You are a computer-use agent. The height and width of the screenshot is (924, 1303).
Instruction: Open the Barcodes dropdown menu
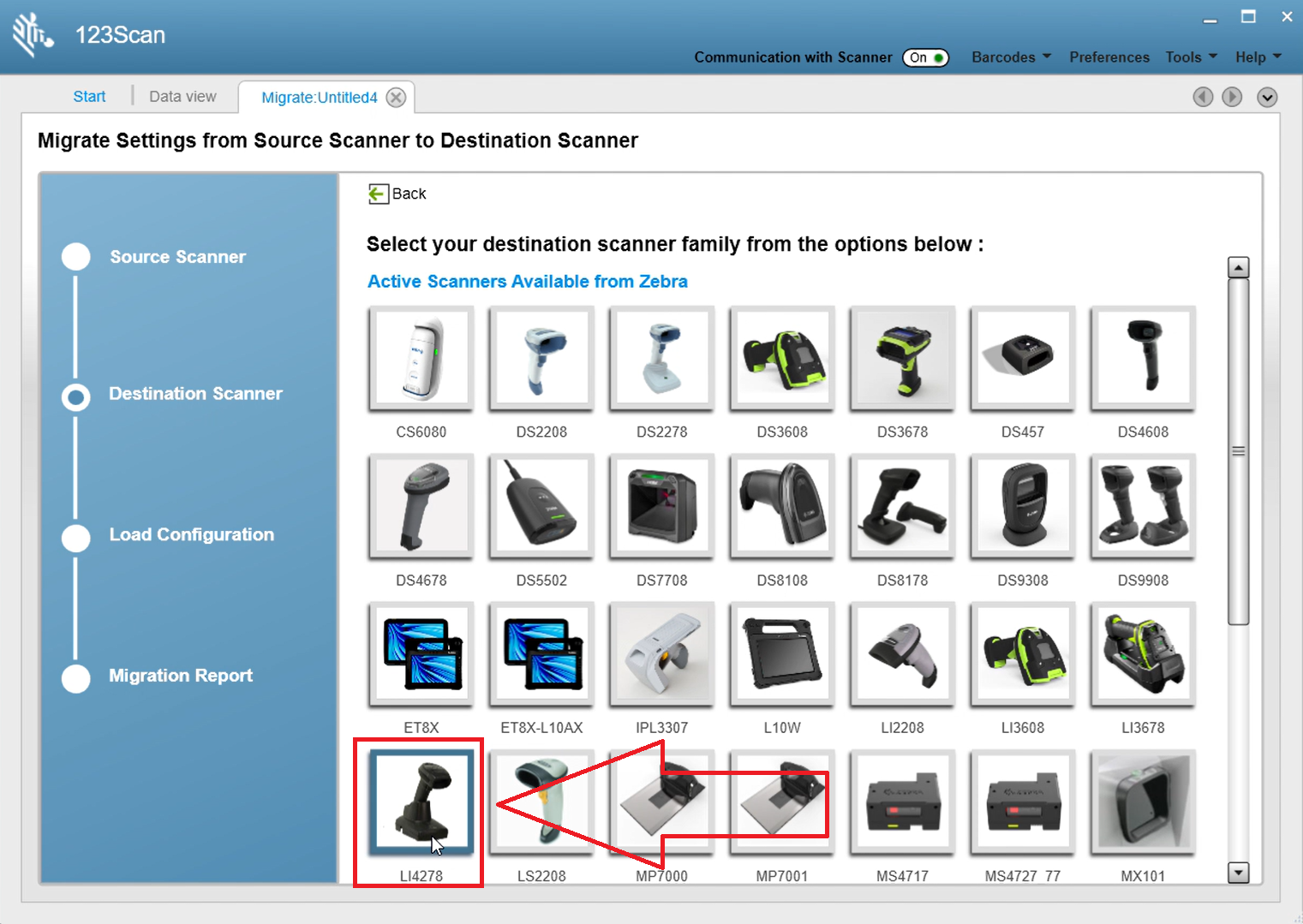tap(1011, 57)
